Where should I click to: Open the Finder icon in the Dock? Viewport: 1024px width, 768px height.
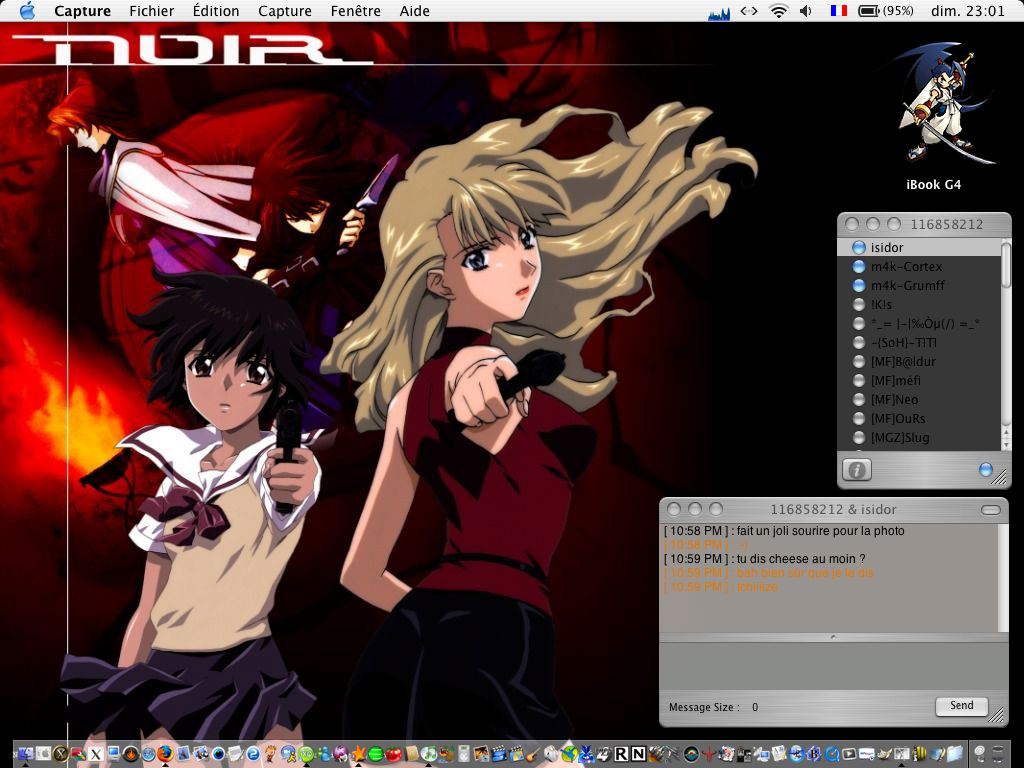coord(25,754)
